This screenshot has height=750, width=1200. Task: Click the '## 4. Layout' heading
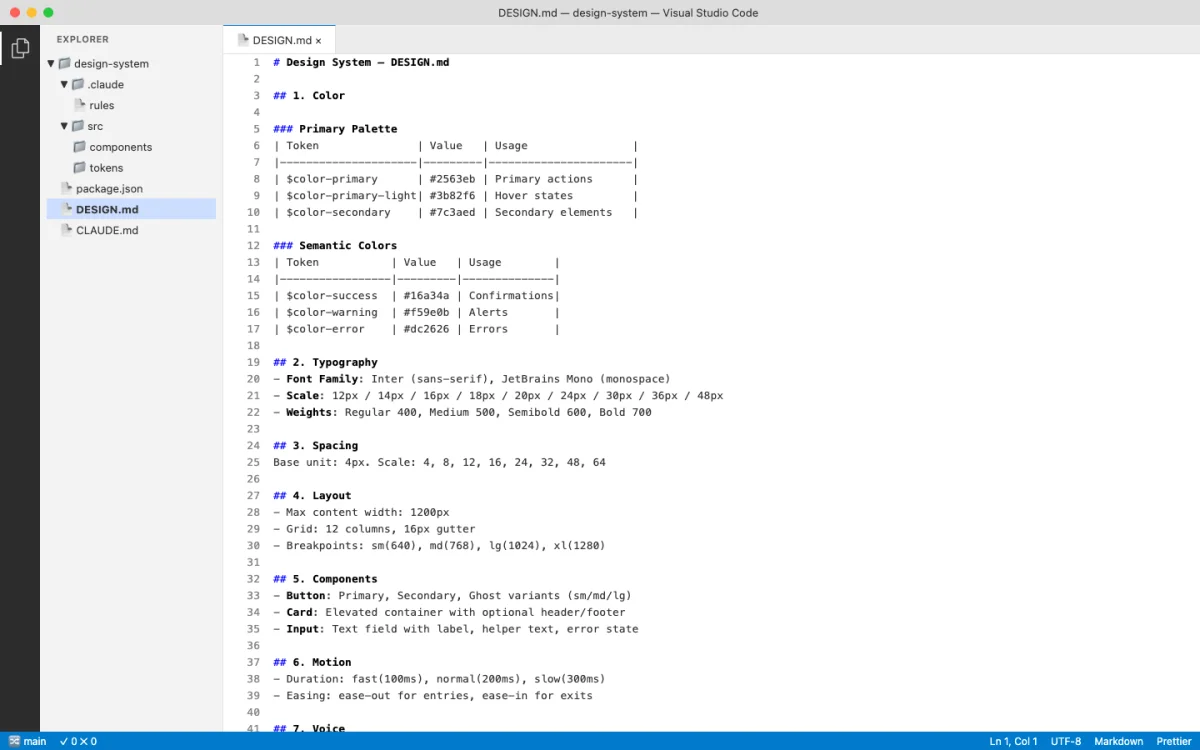click(x=312, y=495)
